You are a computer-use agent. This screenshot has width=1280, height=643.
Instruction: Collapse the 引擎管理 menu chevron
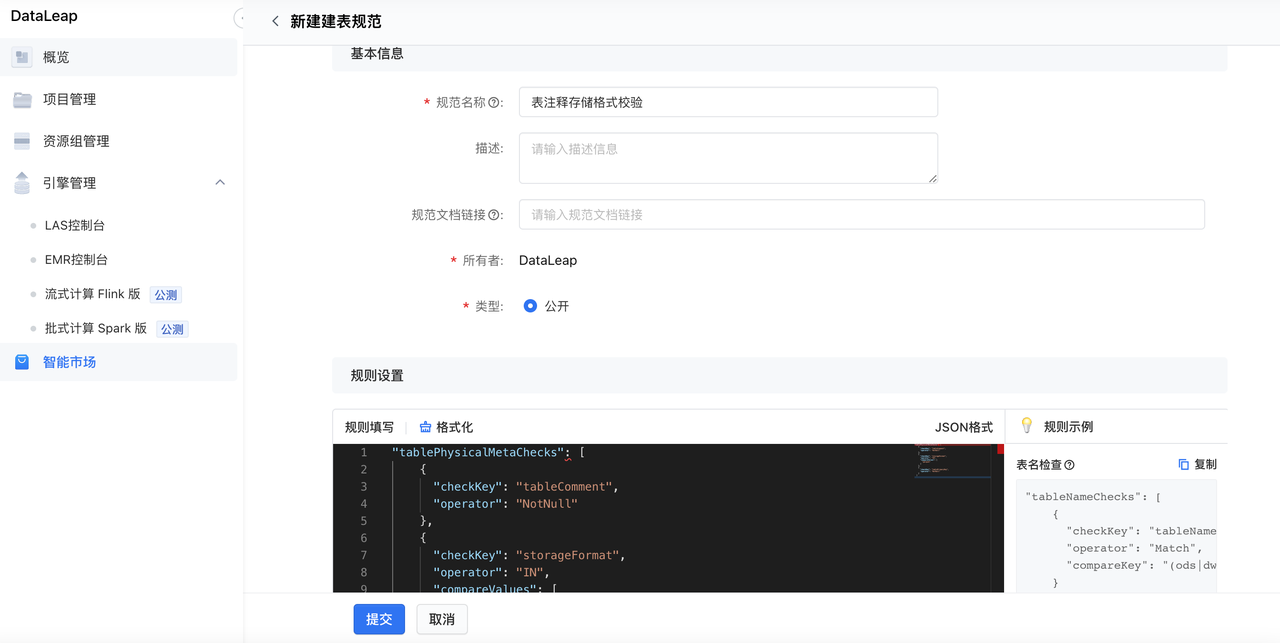click(x=220, y=183)
